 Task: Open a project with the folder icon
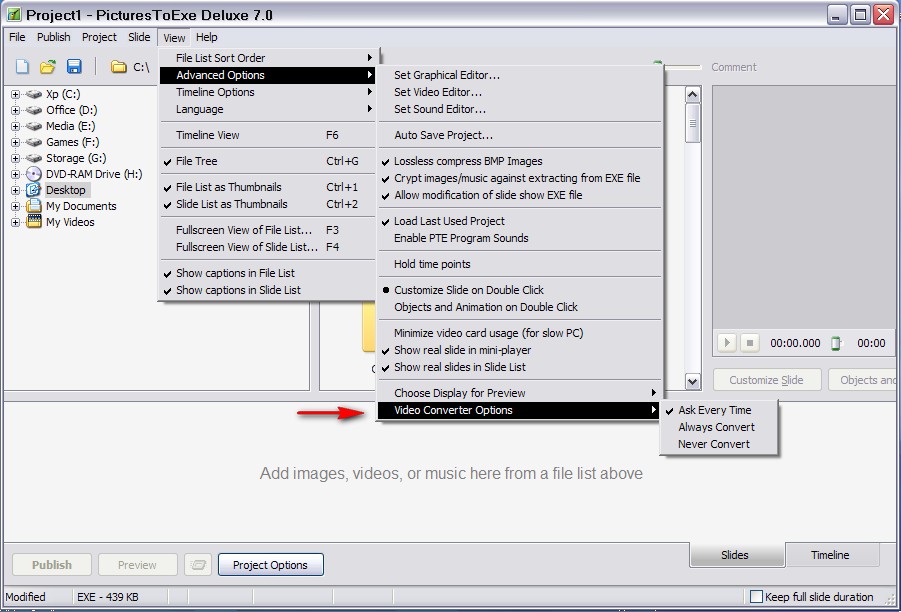point(48,67)
